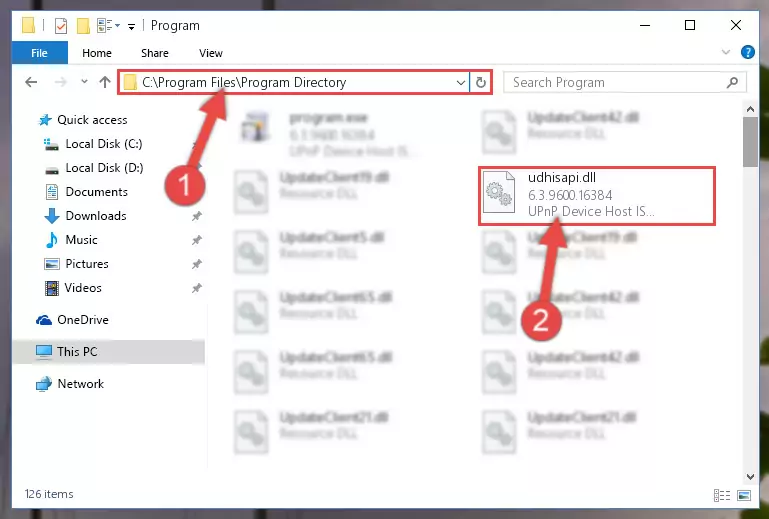Image resolution: width=769 pixels, height=519 pixels.
Task: Click the New folder icon in title bar
Action: (x=83, y=26)
